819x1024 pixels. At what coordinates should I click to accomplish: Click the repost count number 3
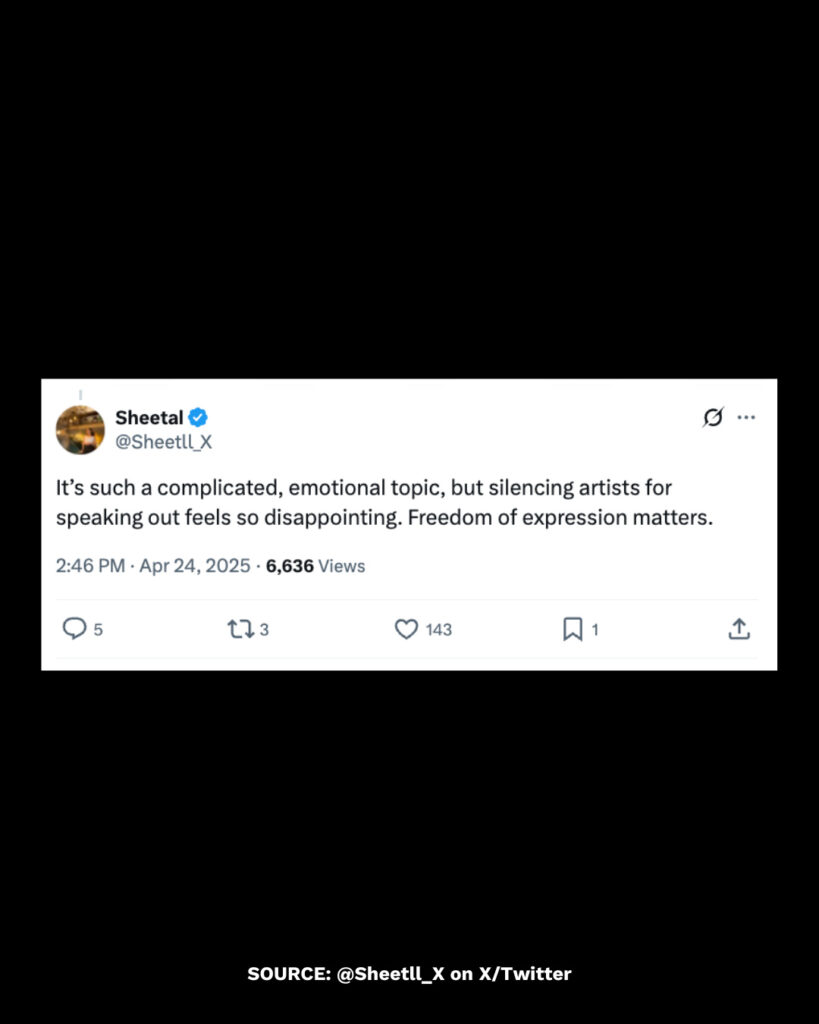point(264,630)
